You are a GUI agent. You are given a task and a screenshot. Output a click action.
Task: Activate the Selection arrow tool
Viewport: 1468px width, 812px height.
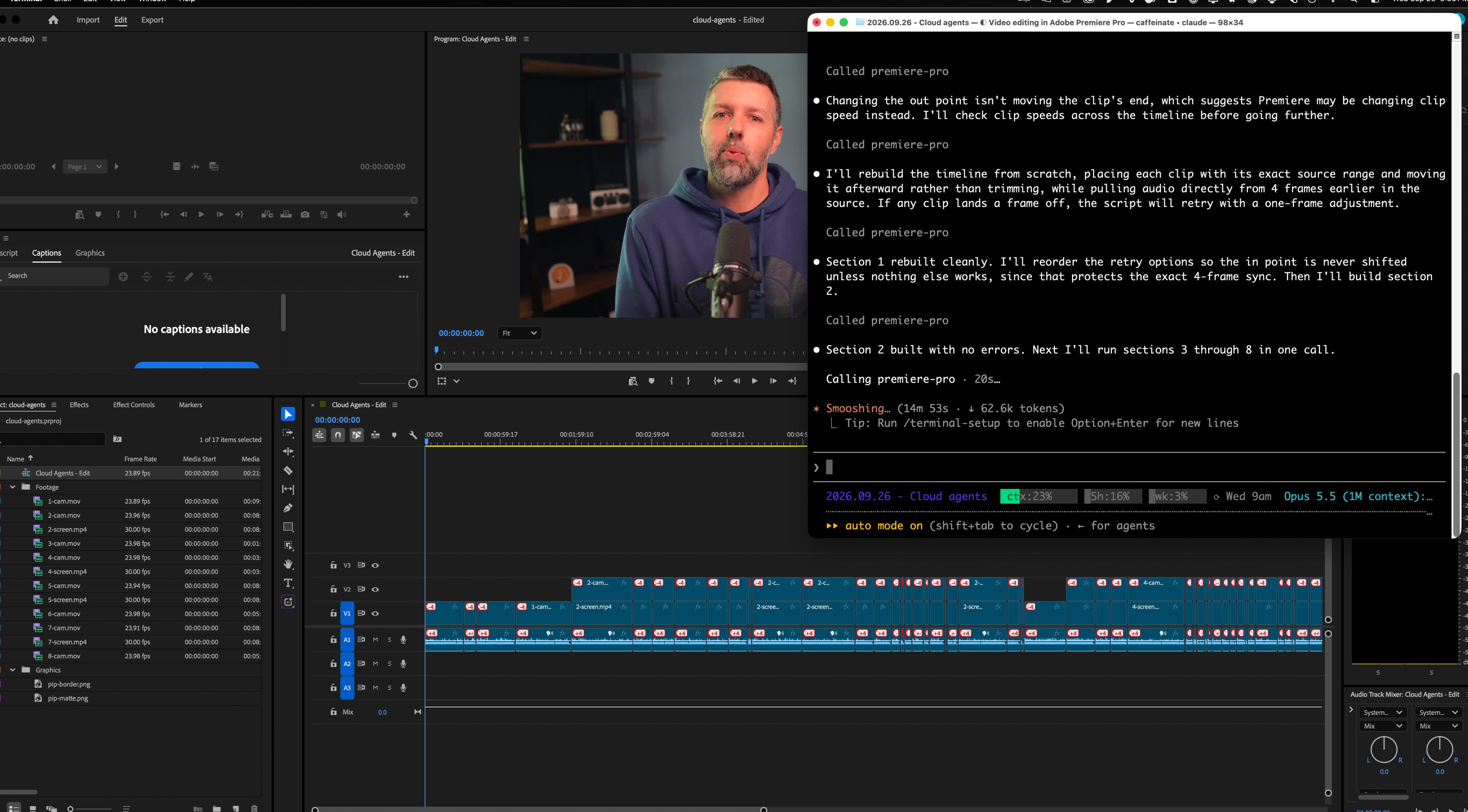288,414
